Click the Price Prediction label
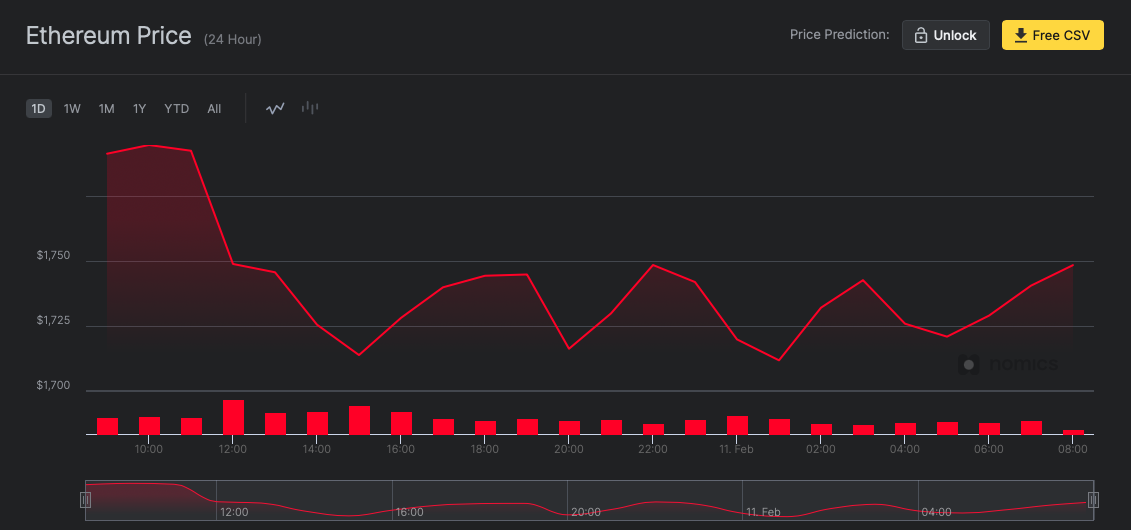This screenshot has height=530, width=1131. (x=840, y=35)
